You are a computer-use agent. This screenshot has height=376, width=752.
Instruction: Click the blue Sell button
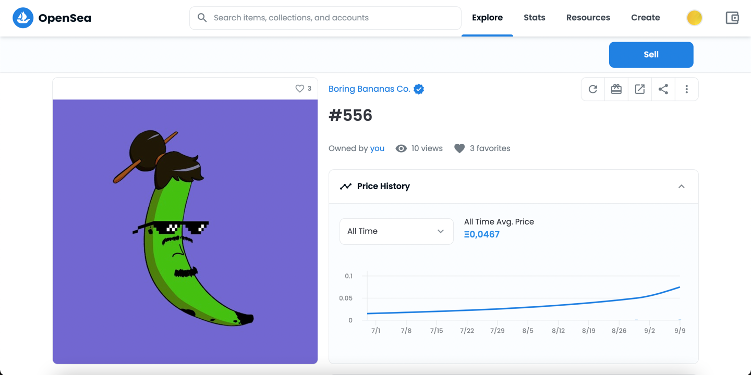[651, 55]
